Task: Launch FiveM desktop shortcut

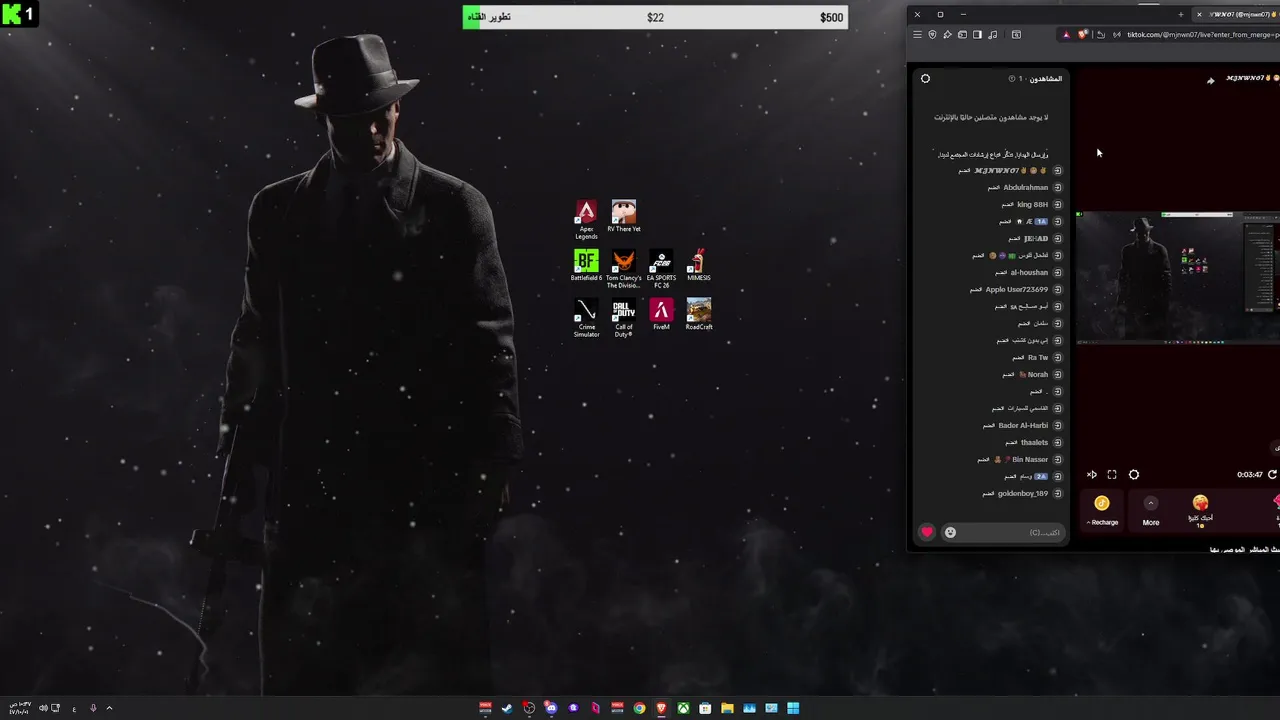Action: pos(661,314)
